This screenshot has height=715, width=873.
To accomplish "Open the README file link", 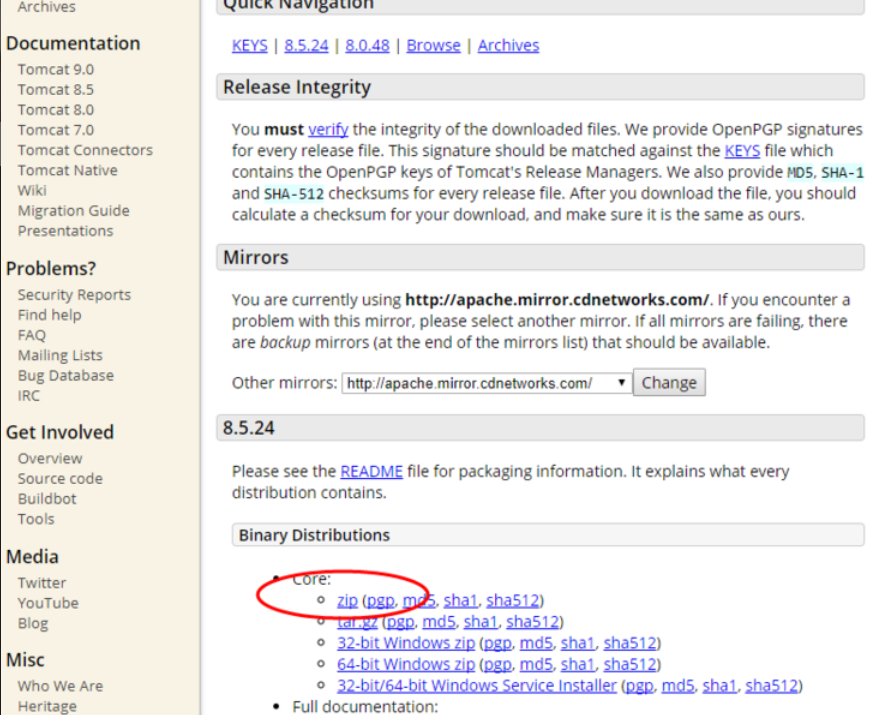I will (371, 471).
